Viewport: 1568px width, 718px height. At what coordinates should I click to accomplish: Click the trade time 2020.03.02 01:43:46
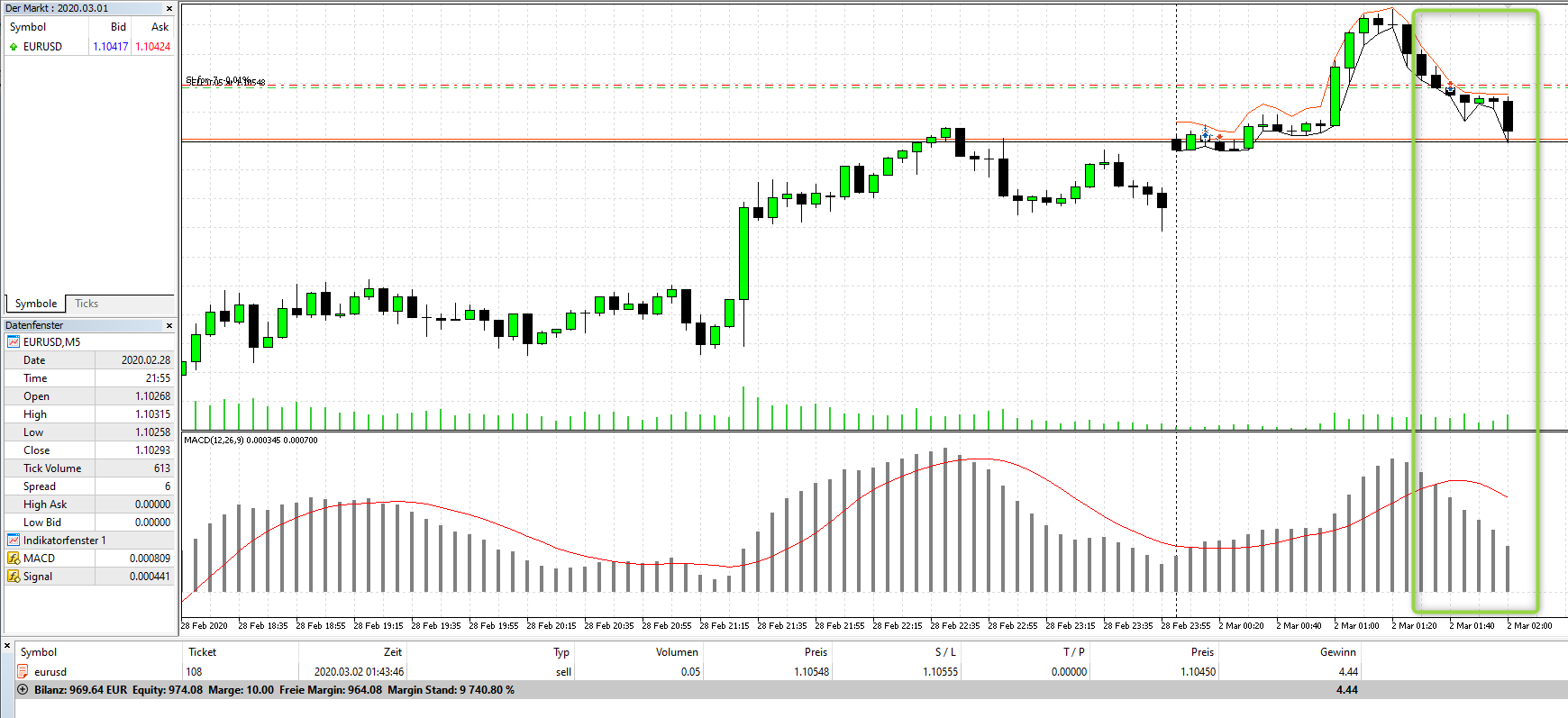tap(359, 672)
